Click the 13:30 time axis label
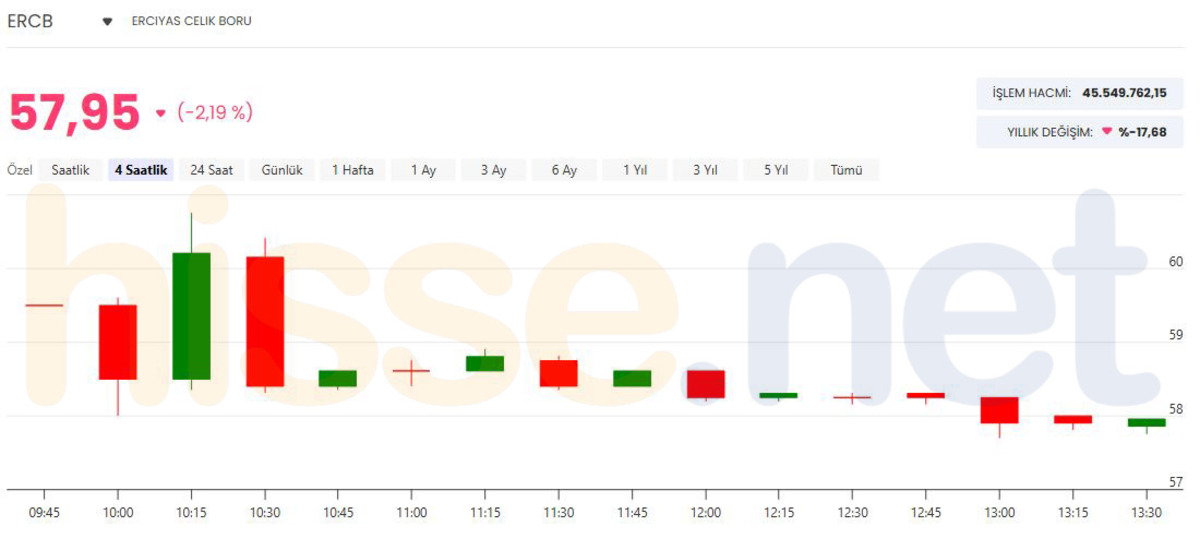 (x=1146, y=512)
